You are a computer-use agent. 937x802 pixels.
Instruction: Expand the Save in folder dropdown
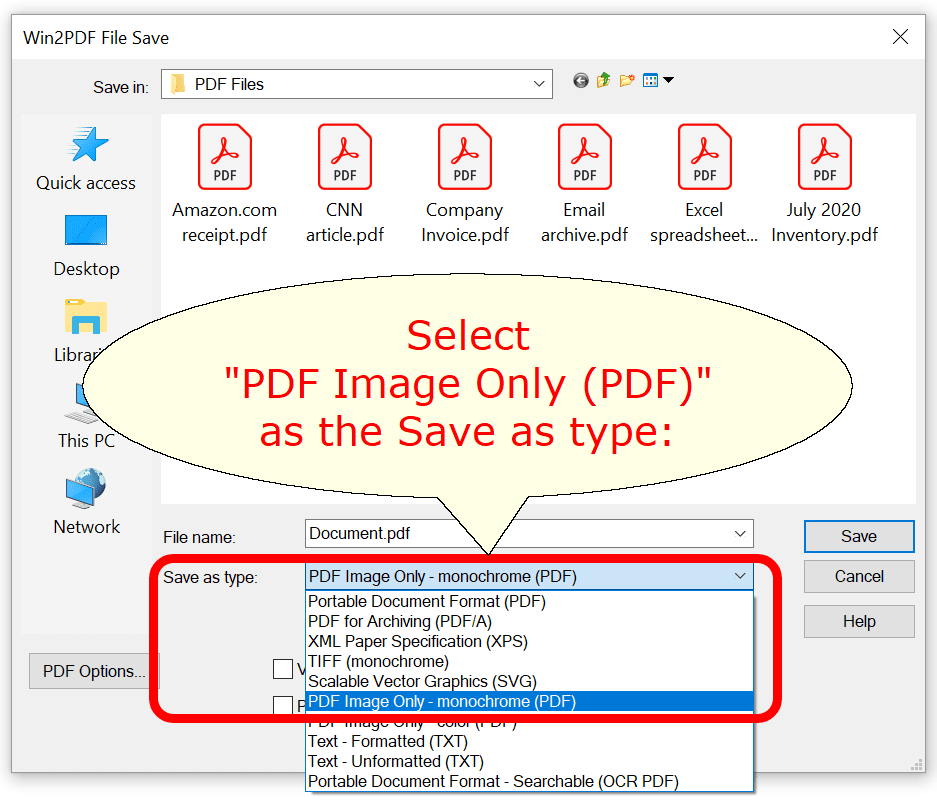point(540,84)
